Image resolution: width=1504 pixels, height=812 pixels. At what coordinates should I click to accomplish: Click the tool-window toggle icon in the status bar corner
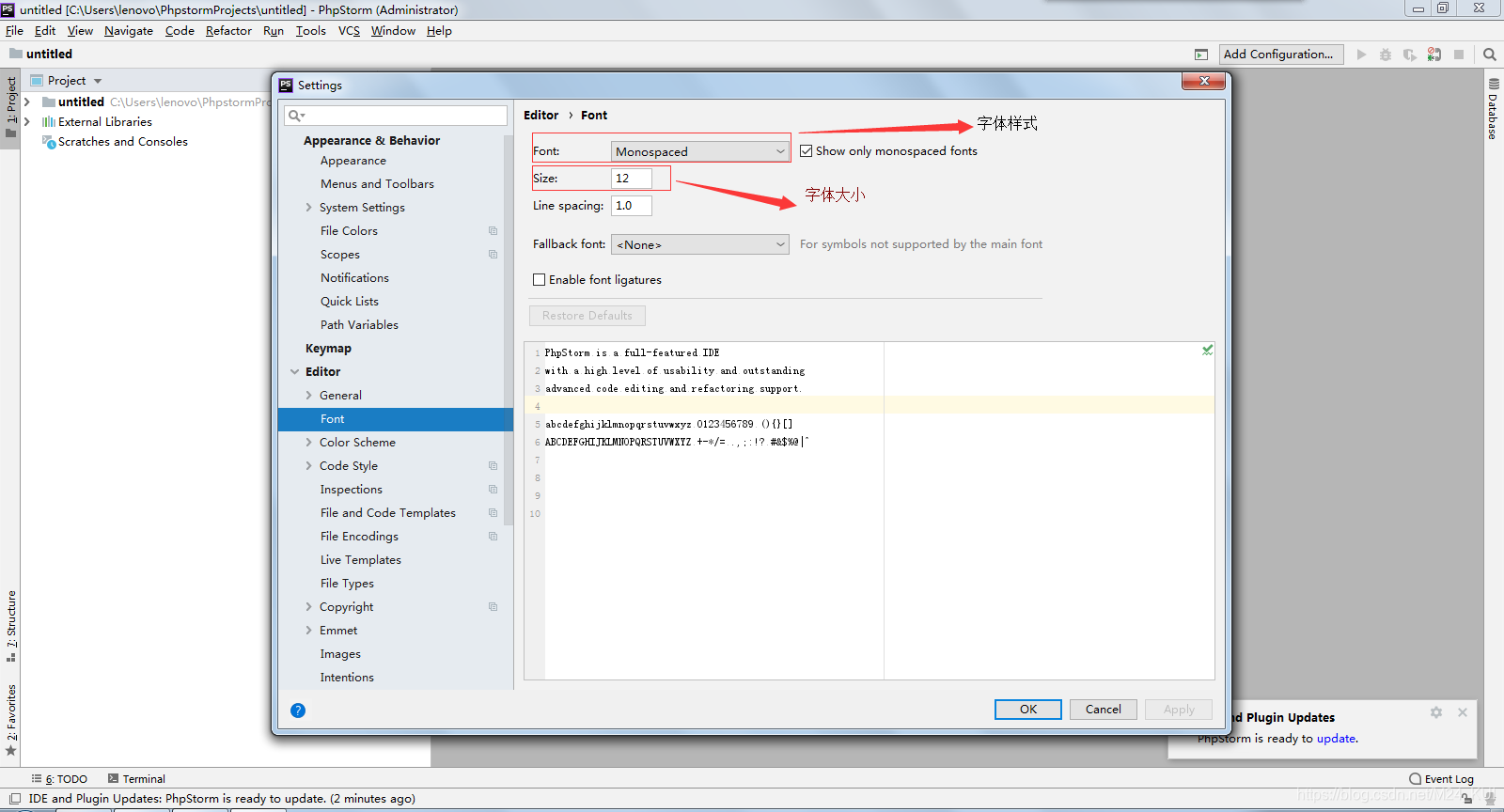(x=14, y=799)
